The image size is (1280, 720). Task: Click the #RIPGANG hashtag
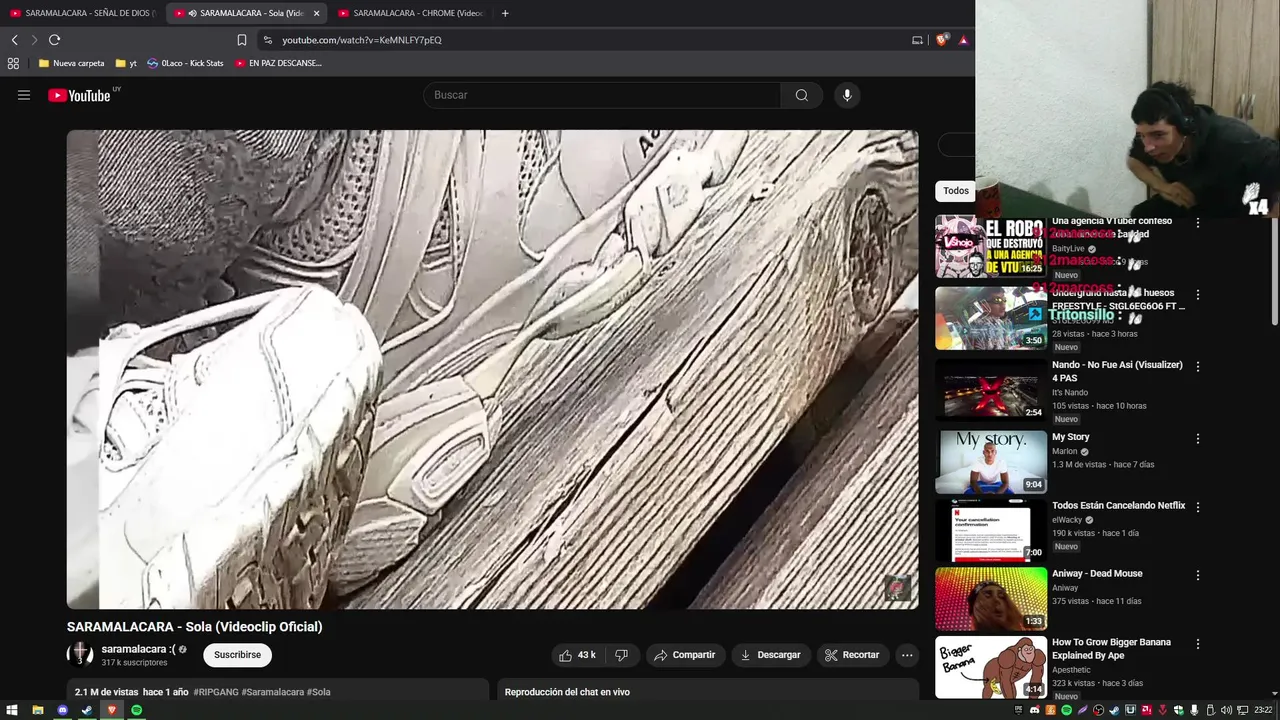click(x=215, y=692)
